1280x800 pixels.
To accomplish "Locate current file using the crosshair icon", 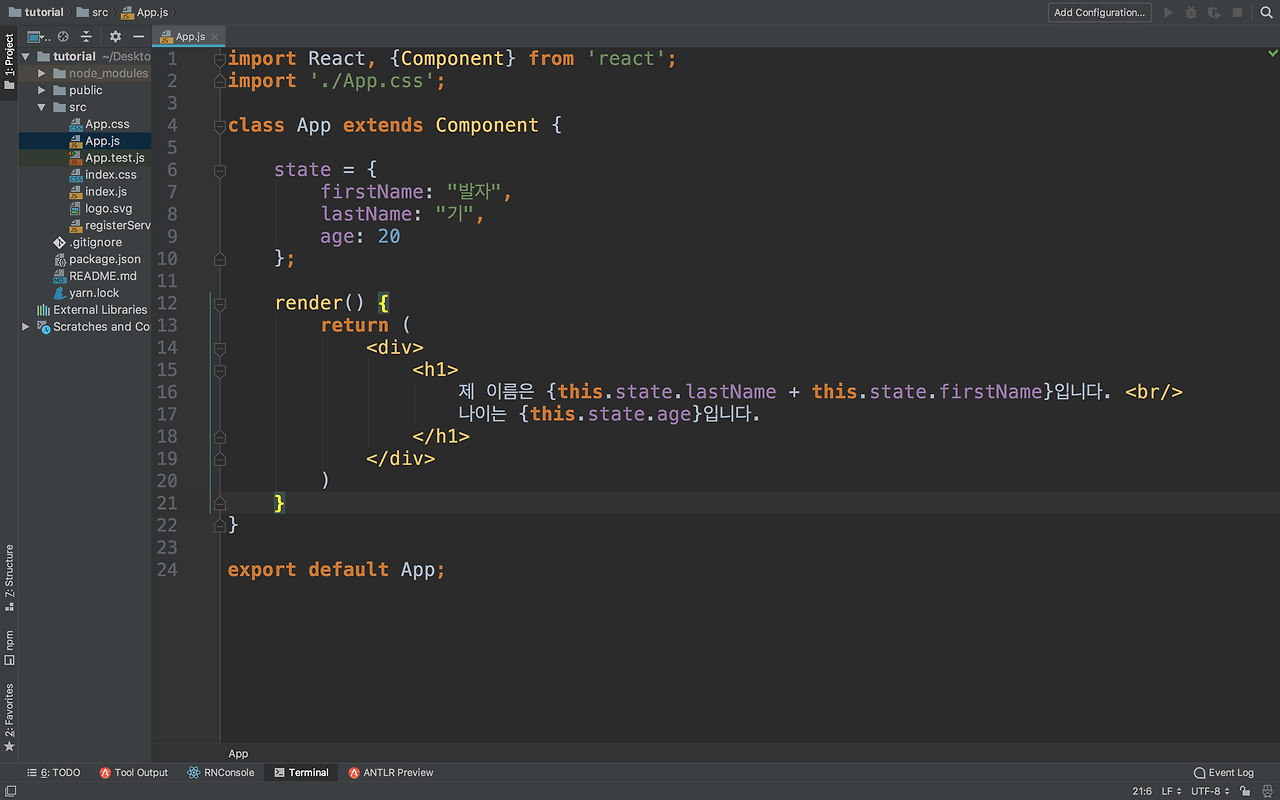I will coord(62,37).
